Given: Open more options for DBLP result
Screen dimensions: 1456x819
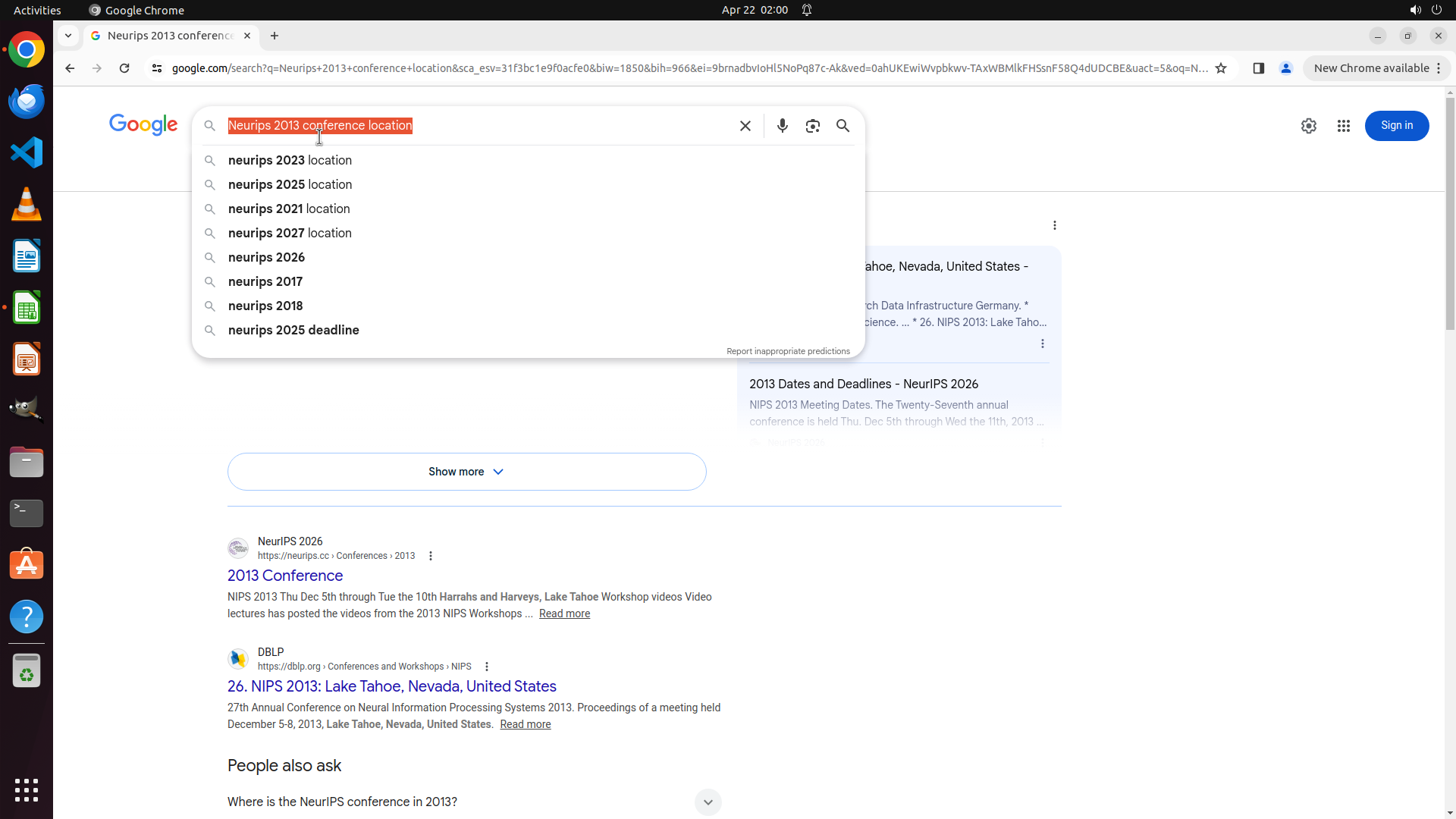Looking at the screenshot, I should [486, 667].
